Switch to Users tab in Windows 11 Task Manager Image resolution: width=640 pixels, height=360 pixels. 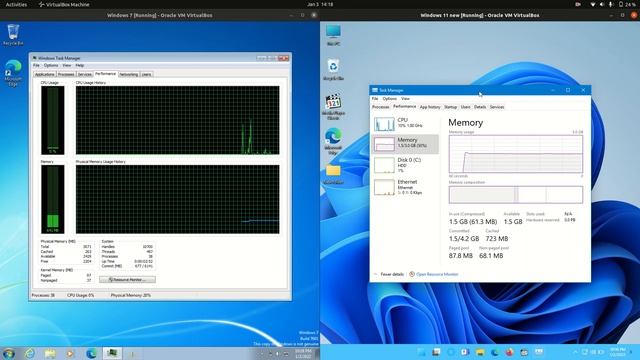tap(466, 107)
